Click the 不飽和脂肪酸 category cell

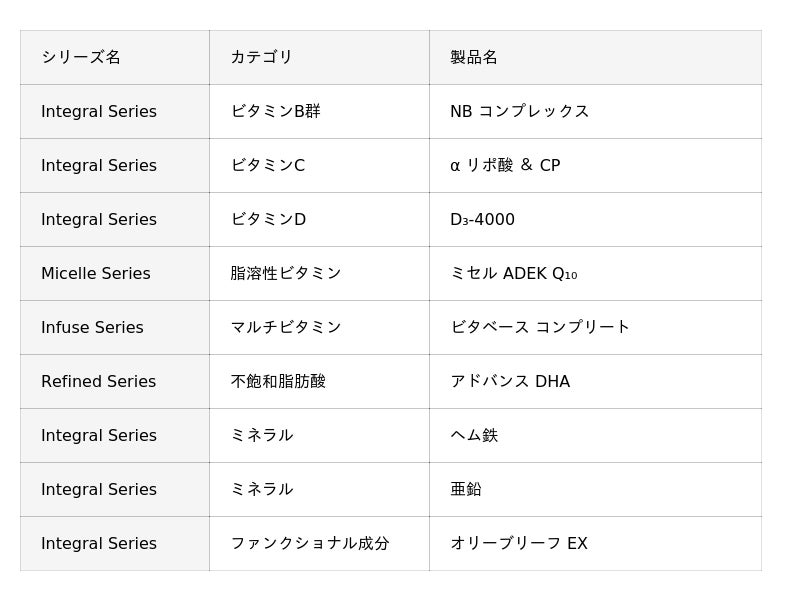pyautogui.click(x=319, y=381)
